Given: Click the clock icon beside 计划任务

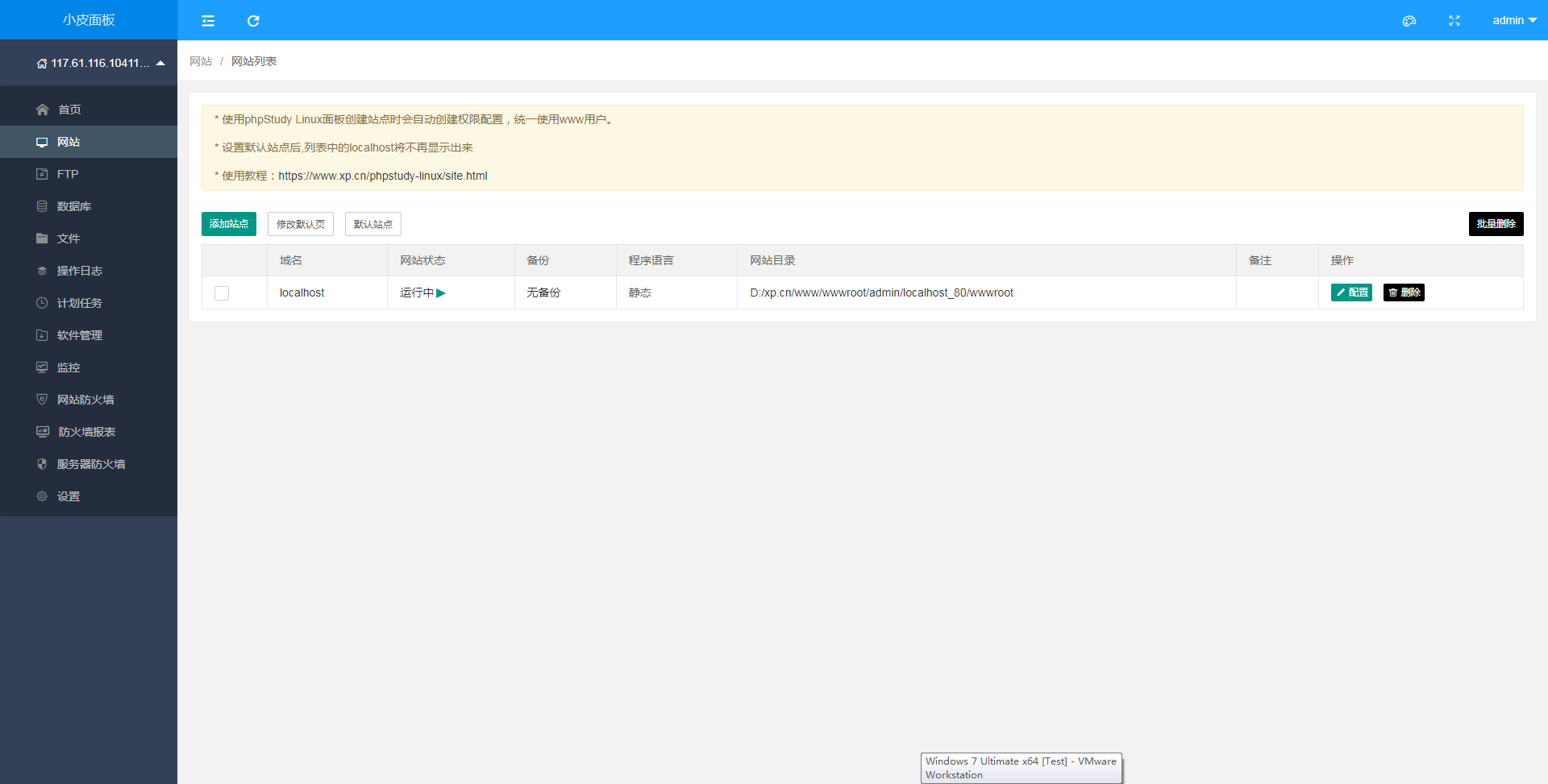Looking at the screenshot, I should click(42, 303).
